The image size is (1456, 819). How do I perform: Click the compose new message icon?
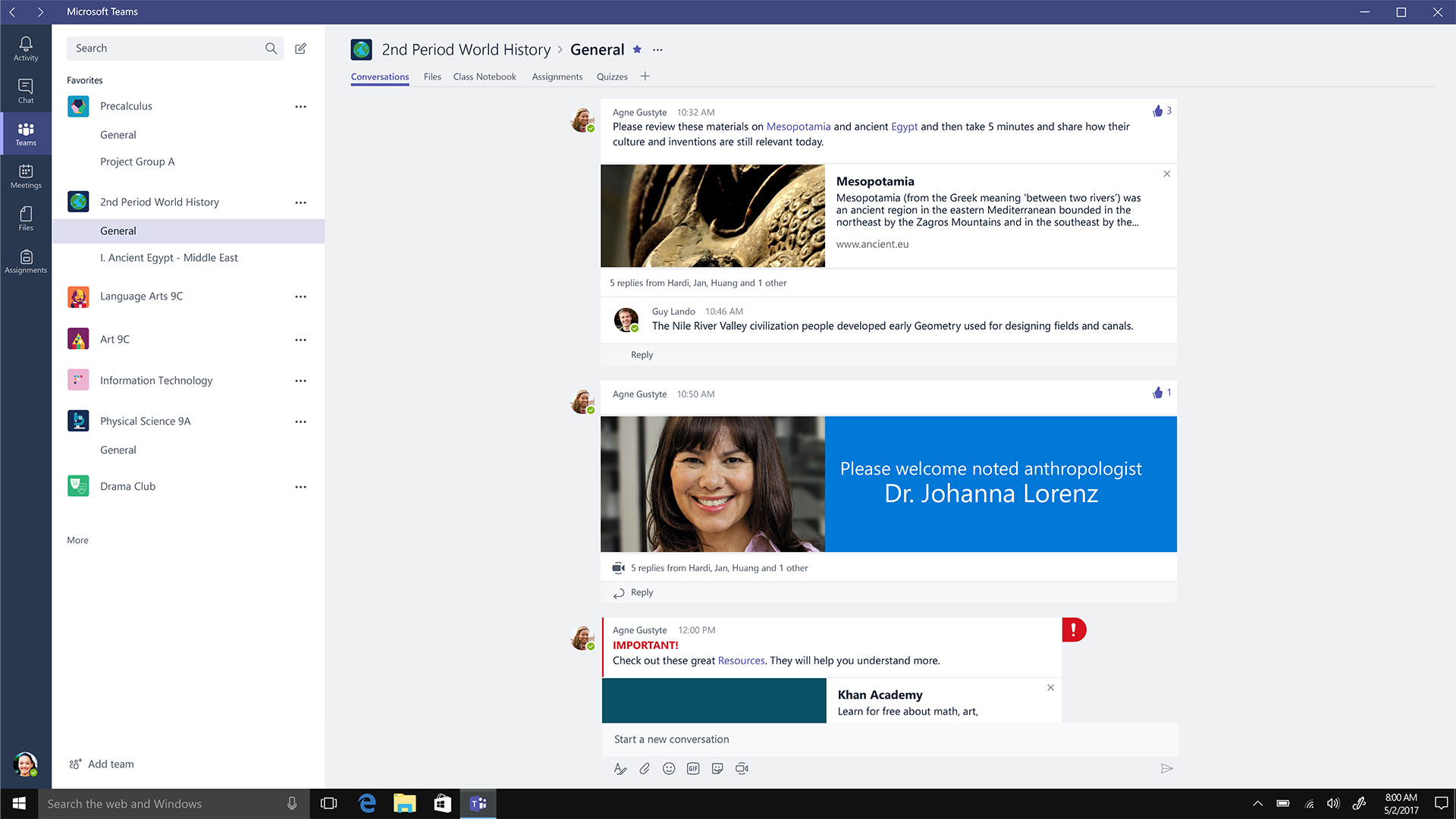click(300, 47)
